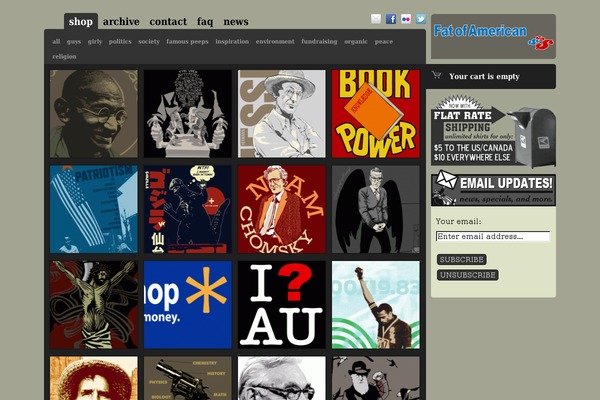Open the gray robots on black thumbnail

click(x=188, y=114)
